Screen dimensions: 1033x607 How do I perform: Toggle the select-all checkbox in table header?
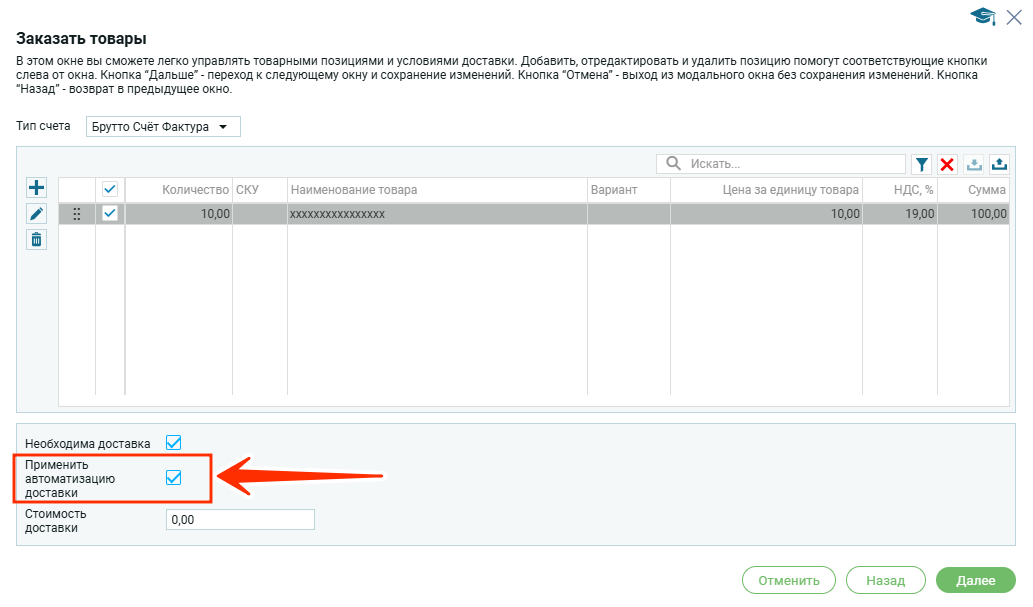[110, 189]
